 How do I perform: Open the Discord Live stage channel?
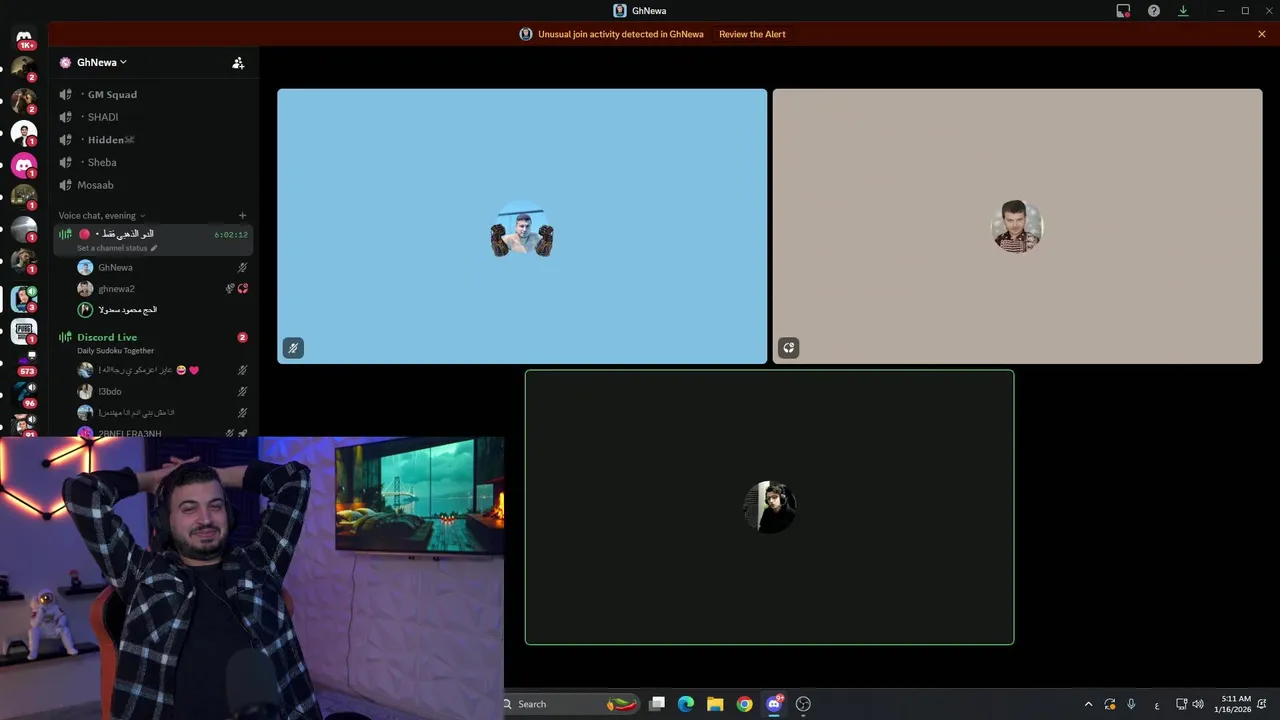155,337
